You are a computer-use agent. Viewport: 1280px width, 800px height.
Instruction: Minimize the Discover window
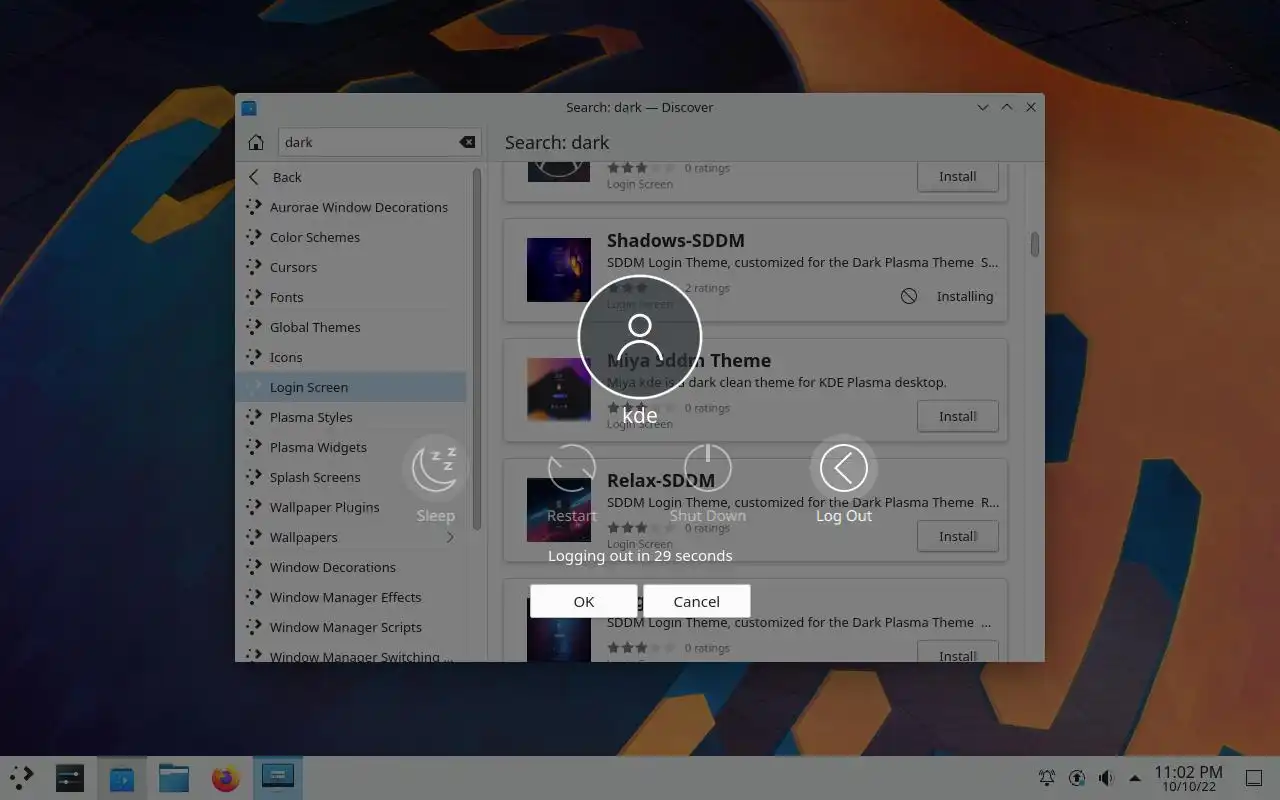983,107
